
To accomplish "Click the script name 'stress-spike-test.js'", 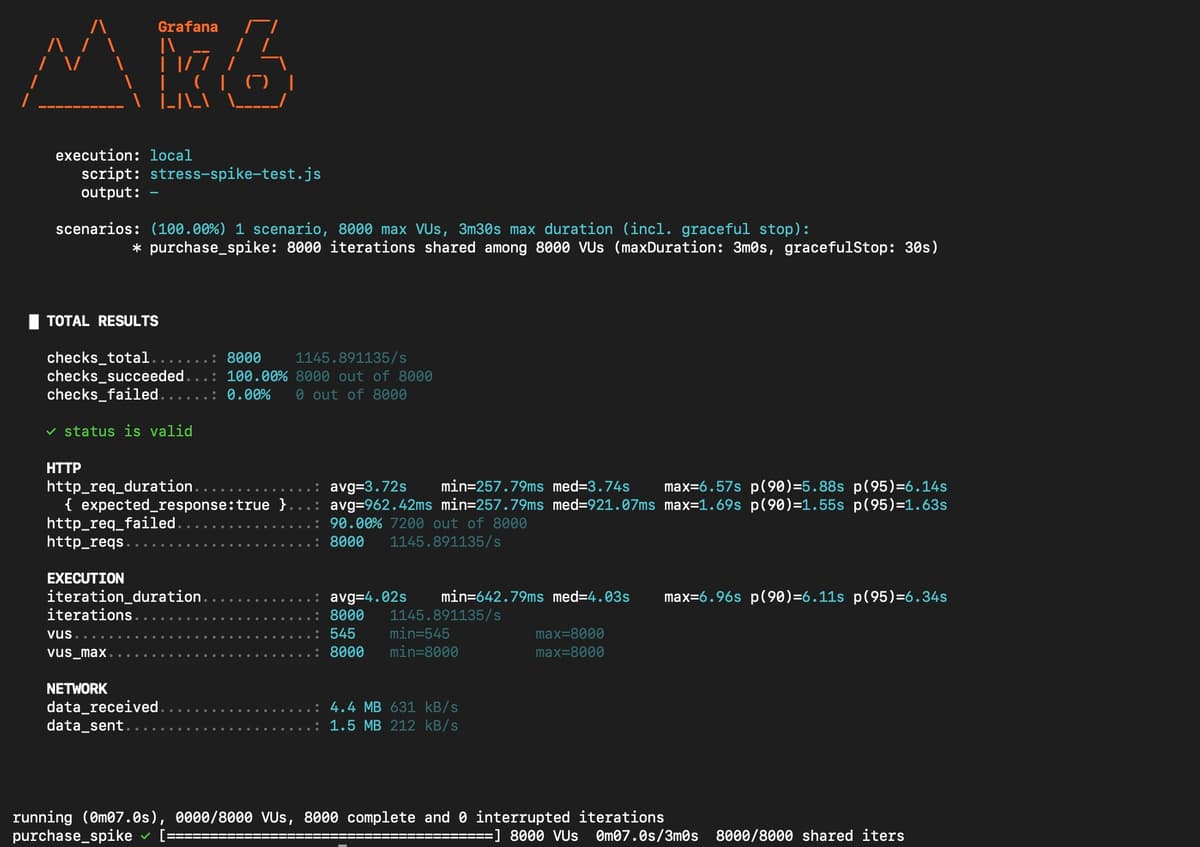I will coord(235,174).
